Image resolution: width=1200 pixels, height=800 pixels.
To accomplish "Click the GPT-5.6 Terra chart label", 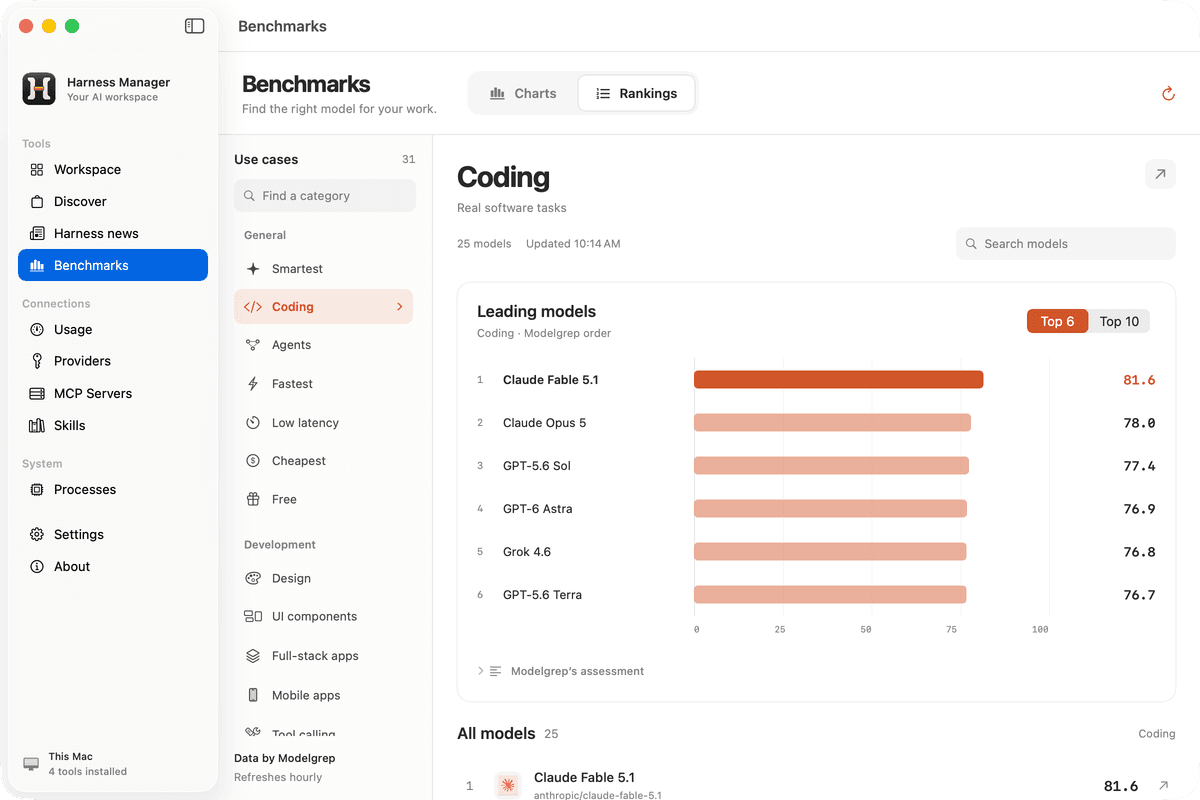I will point(542,595).
